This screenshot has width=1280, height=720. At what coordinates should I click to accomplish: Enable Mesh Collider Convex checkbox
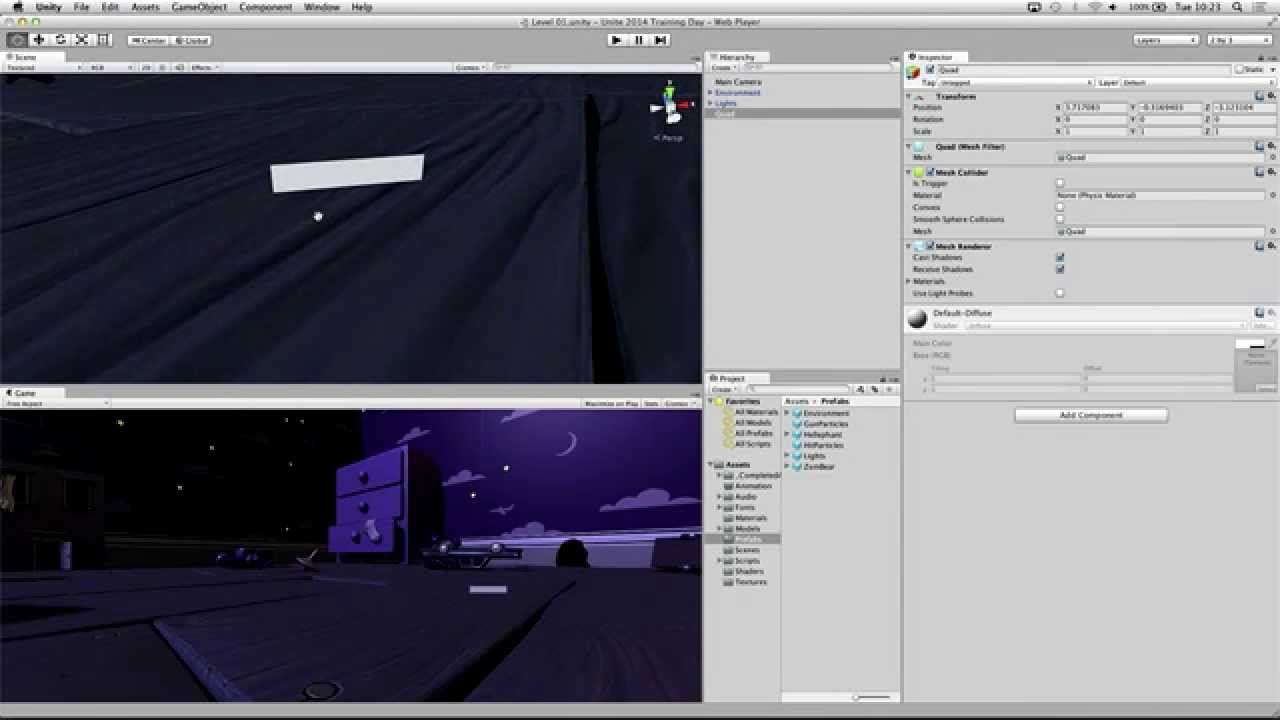[x=1060, y=207]
